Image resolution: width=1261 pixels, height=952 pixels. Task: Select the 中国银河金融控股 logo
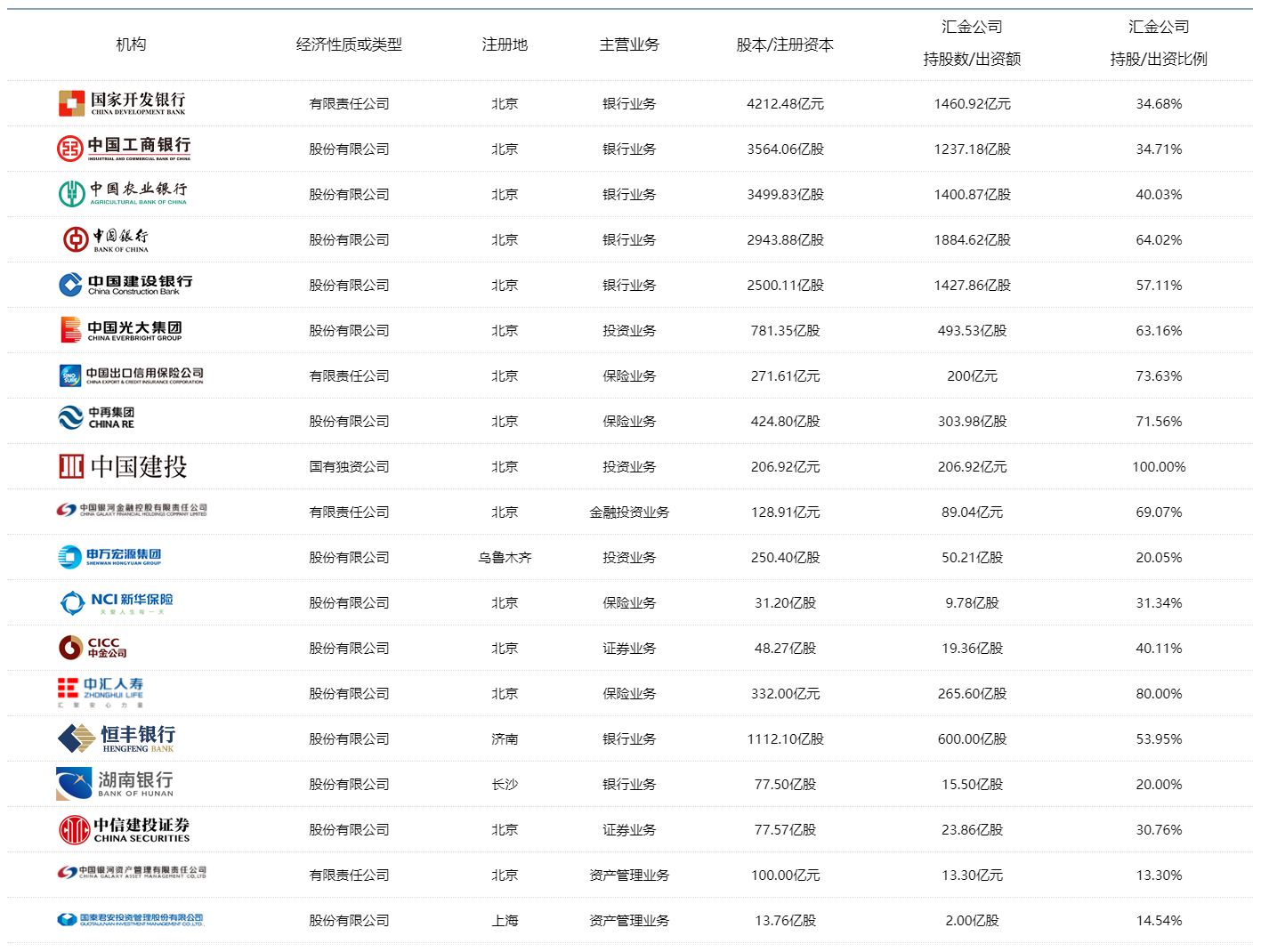(132, 510)
